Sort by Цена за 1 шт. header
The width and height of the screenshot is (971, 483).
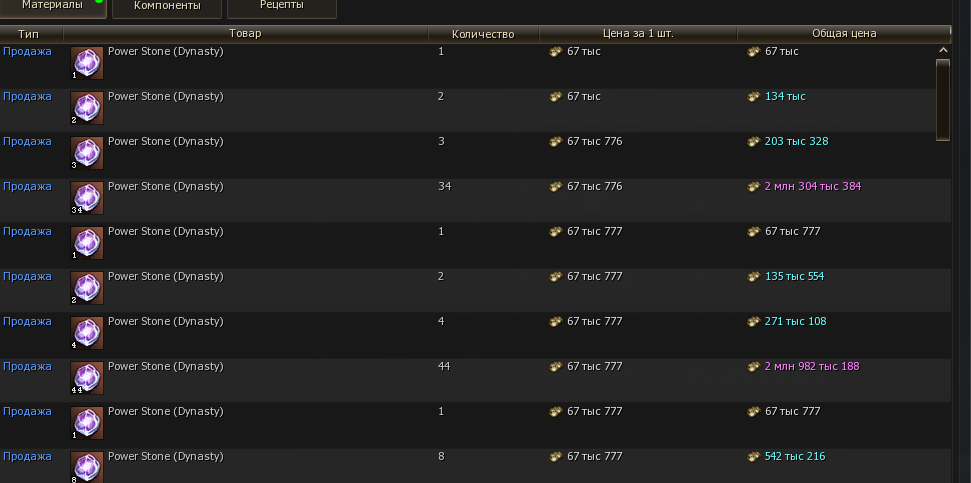pos(638,34)
